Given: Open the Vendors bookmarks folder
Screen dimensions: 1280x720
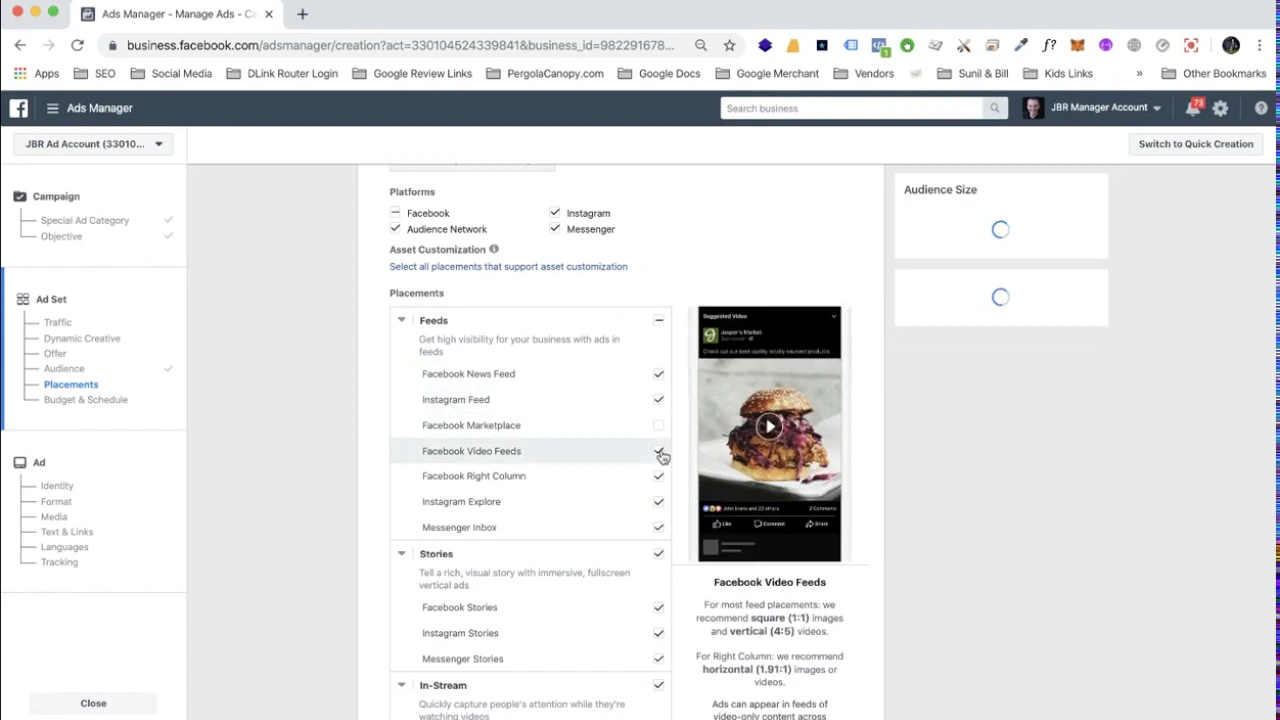Looking at the screenshot, I should click(x=864, y=73).
